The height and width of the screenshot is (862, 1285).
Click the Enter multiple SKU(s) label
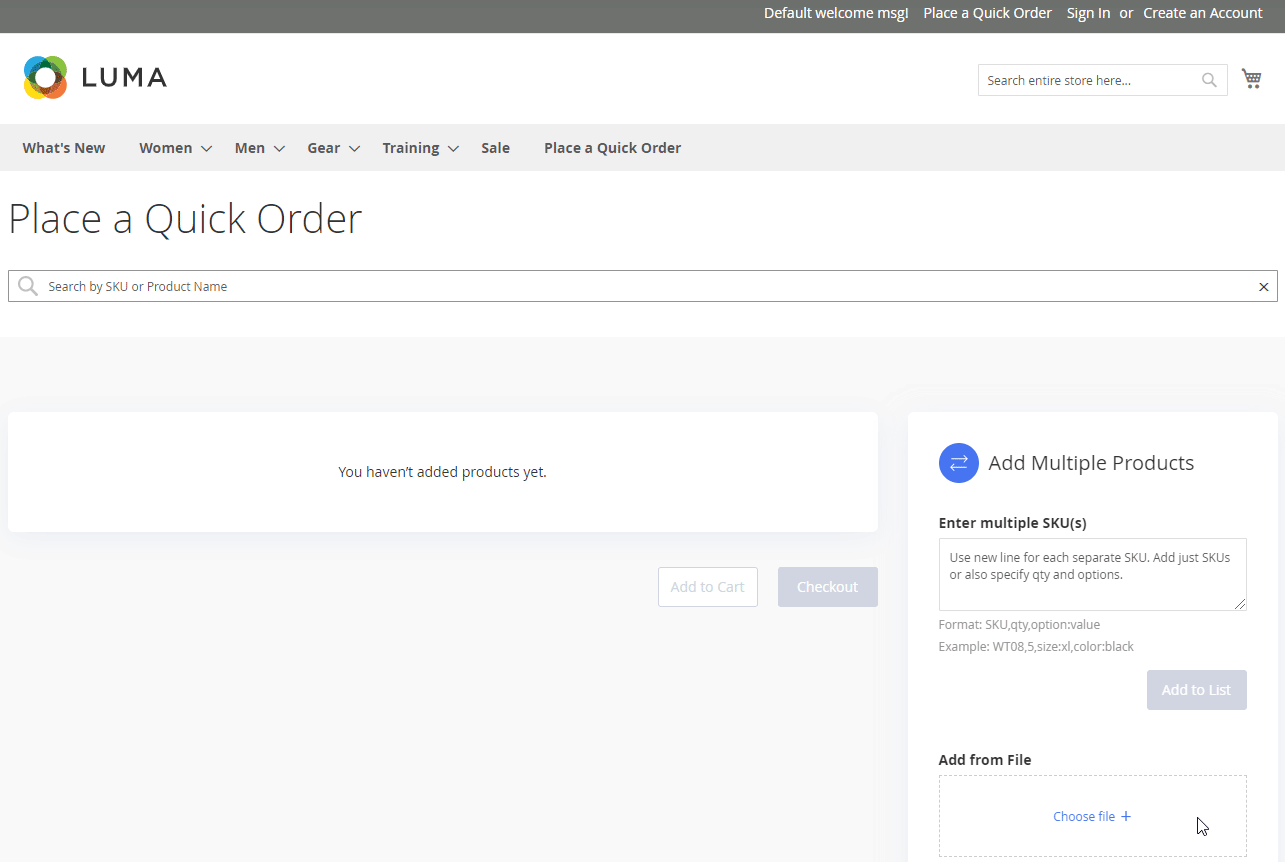click(1012, 523)
